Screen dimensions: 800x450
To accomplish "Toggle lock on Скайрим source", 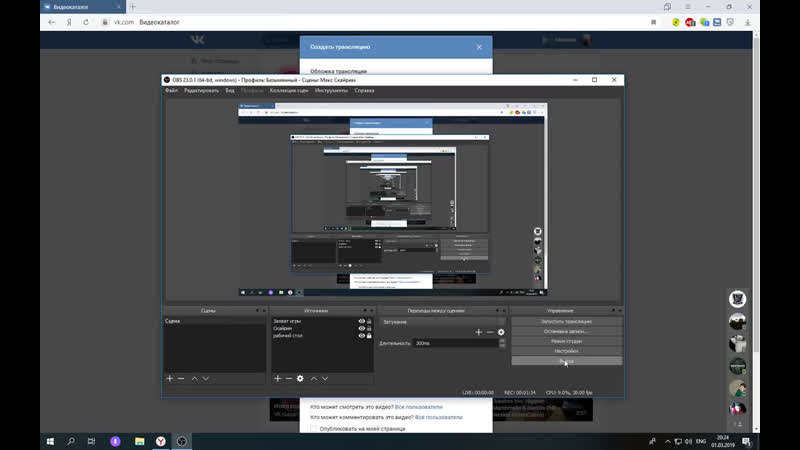I will (x=369, y=329).
